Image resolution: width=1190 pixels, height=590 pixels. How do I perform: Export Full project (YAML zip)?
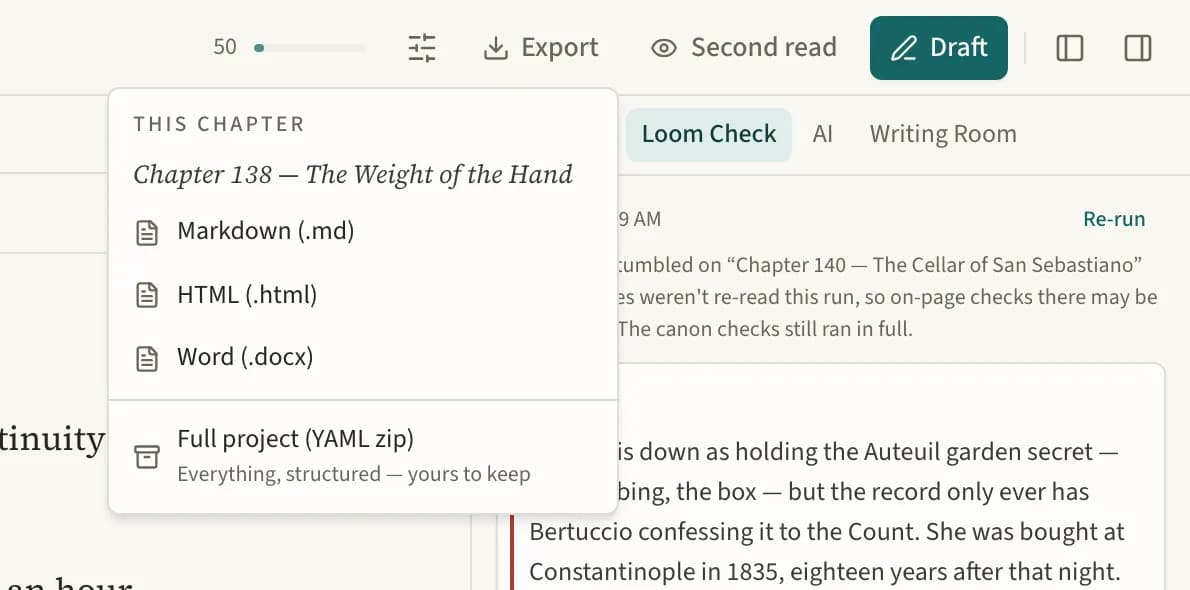[x=363, y=456]
